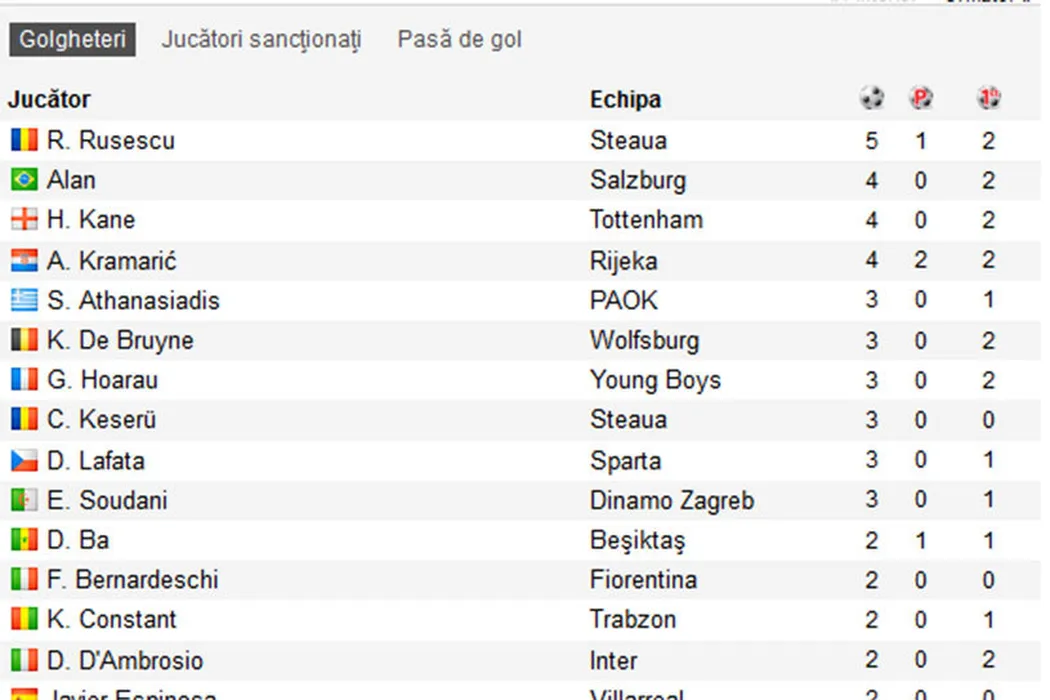Image resolution: width=1050 pixels, height=700 pixels.
Task: Click F. Bernardeschi's player name
Action: tap(132, 580)
